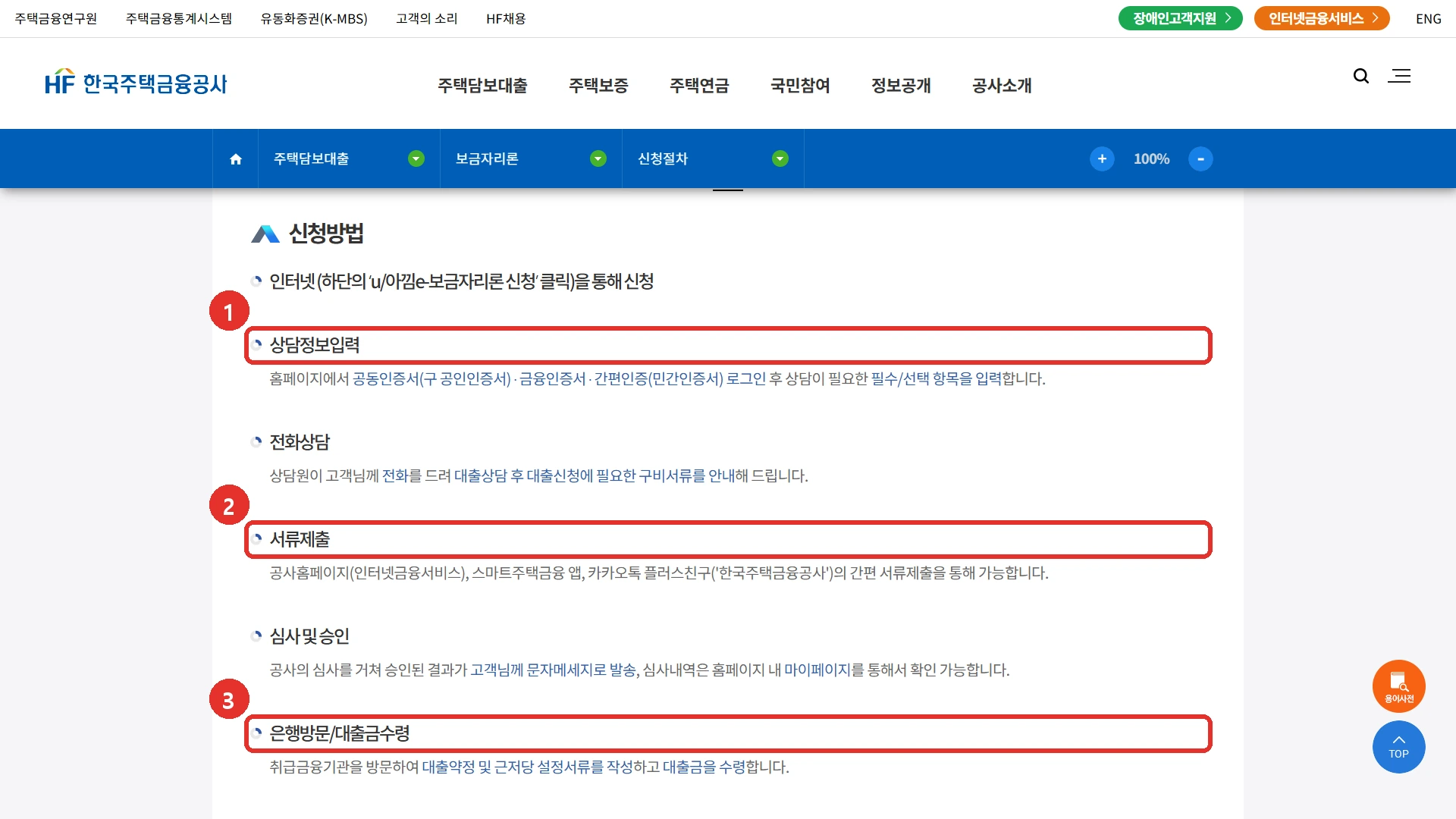Click the 은행방문/대출금수령 step heading
Viewport: 1456px width, 819px height.
(340, 733)
